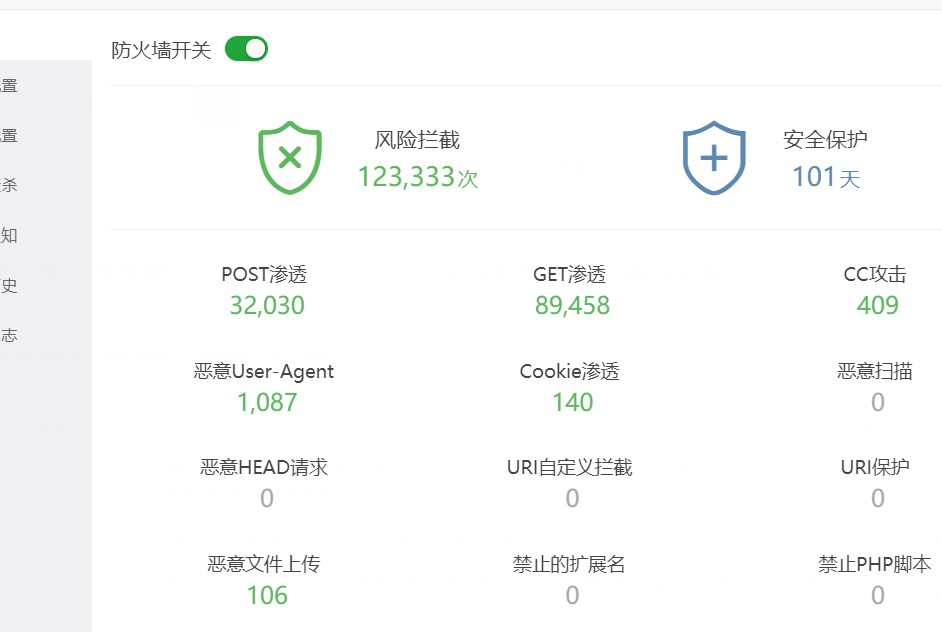Select sidebar menu item ending in 史

click(10, 286)
